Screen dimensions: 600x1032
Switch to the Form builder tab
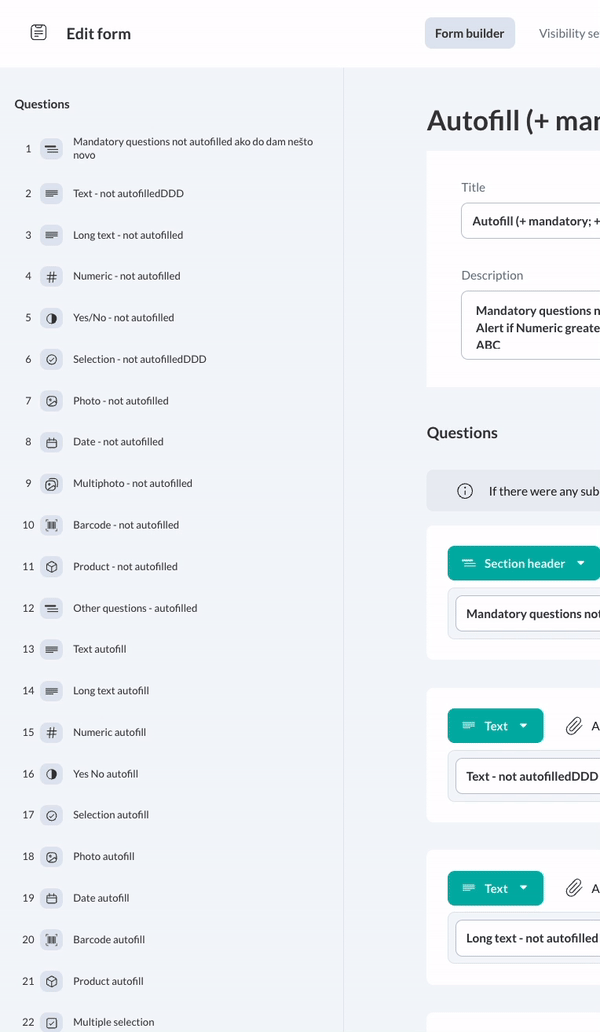(469, 32)
